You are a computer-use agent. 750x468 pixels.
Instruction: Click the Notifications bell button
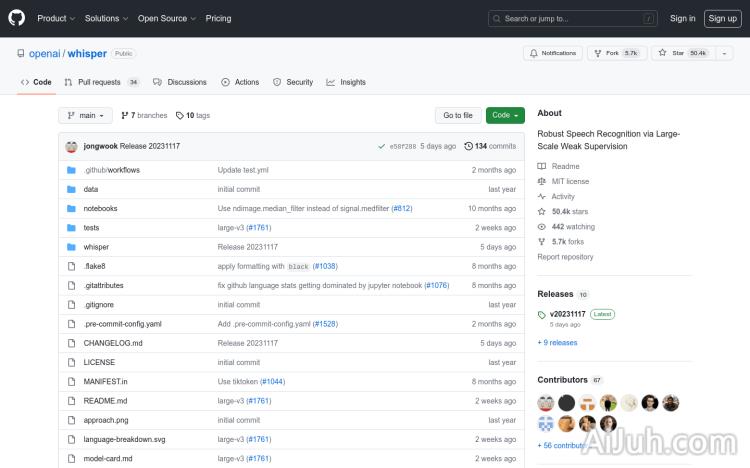552,53
